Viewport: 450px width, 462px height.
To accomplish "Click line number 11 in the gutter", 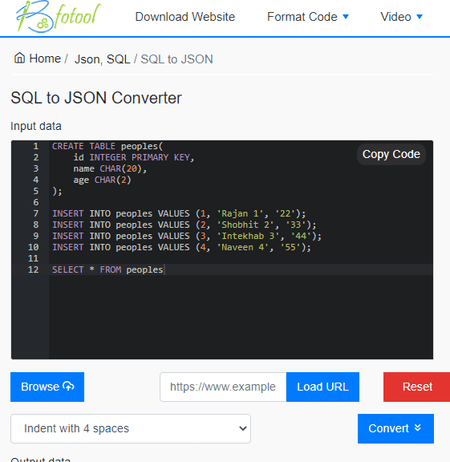I will [33, 258].
